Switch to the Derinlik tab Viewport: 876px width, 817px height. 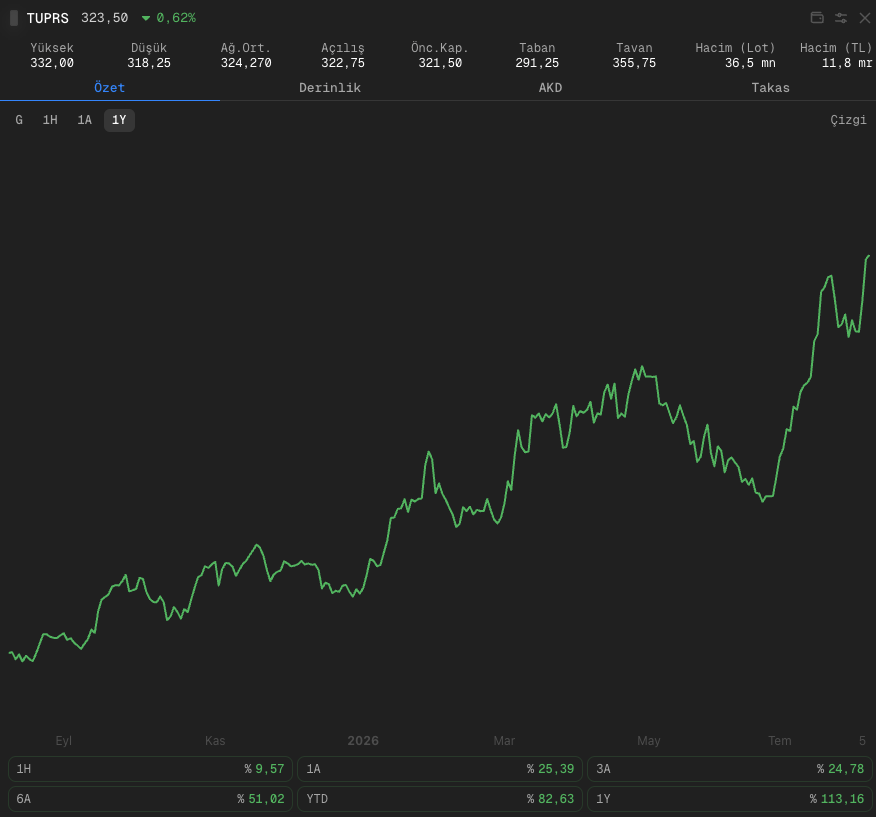tap(330, 88)
